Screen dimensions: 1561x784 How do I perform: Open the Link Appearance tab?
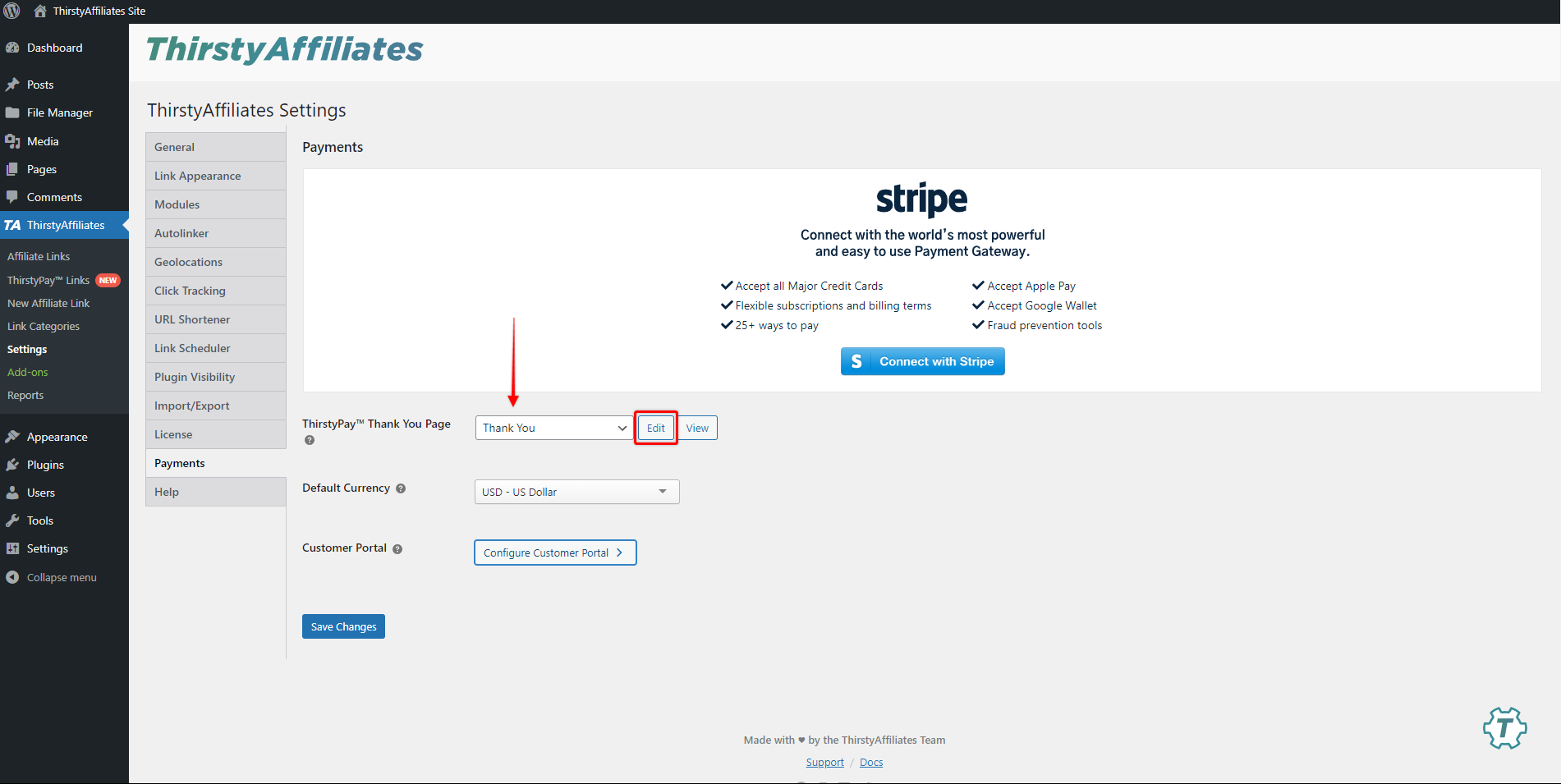coord(216,176)
